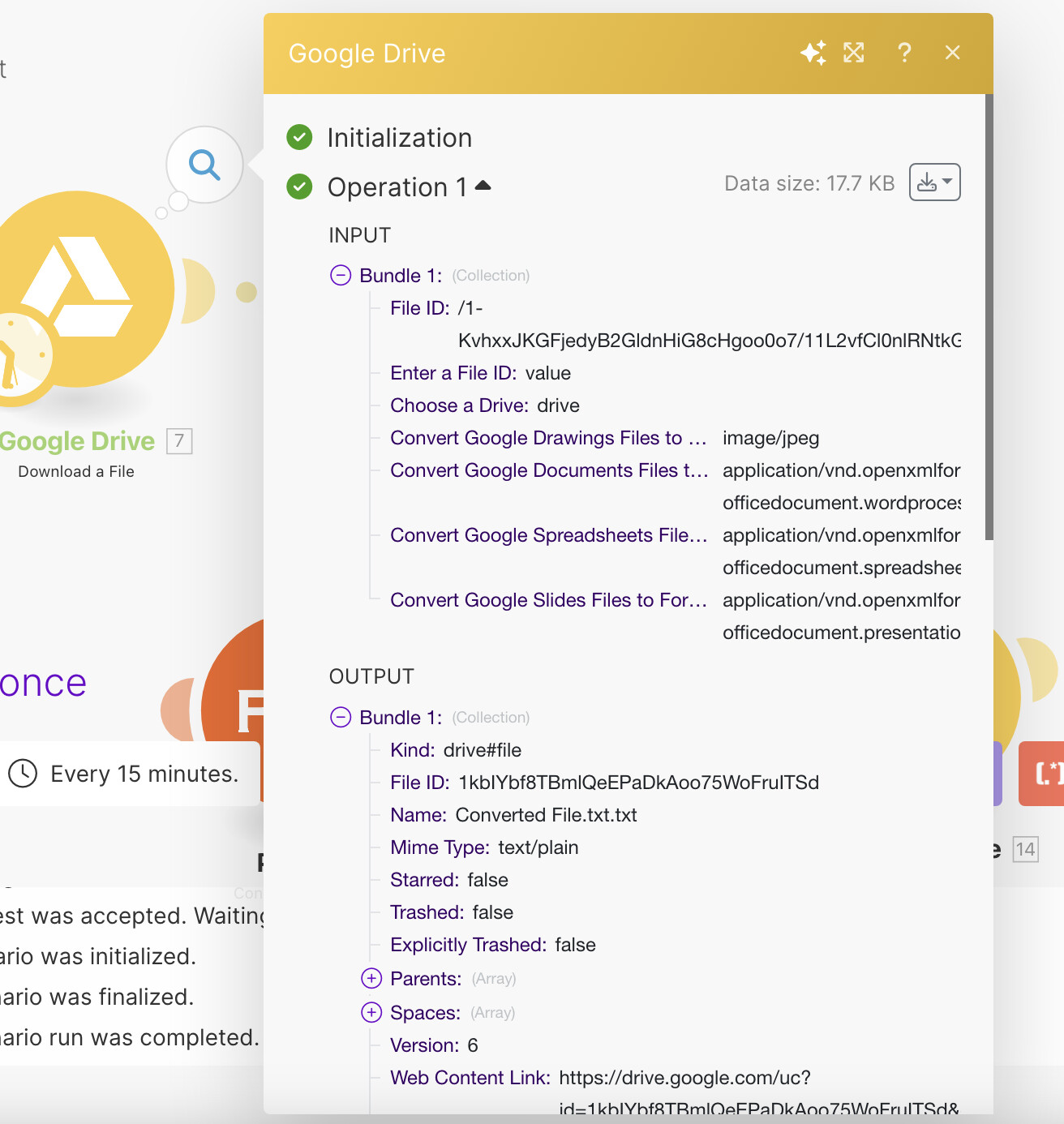Viewport: 1064px width, 1124px height.
Task: Collapse INPUT Bundle 1 collection
Action: (x=341, y=276)
